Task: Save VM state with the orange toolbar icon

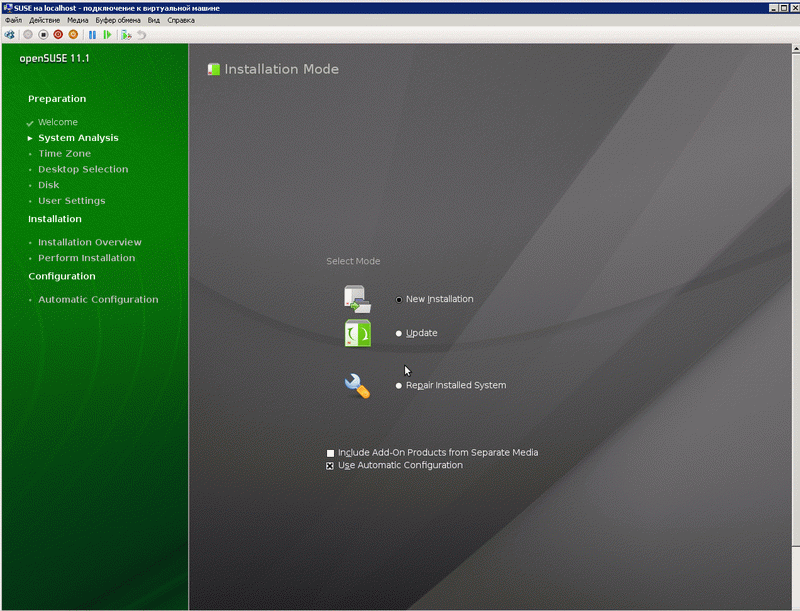Action: (73, 35)
